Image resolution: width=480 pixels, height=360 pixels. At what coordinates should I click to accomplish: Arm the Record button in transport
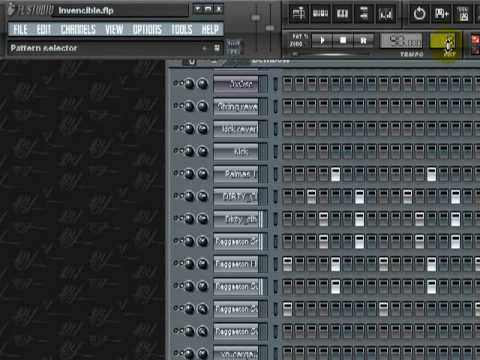363,40
